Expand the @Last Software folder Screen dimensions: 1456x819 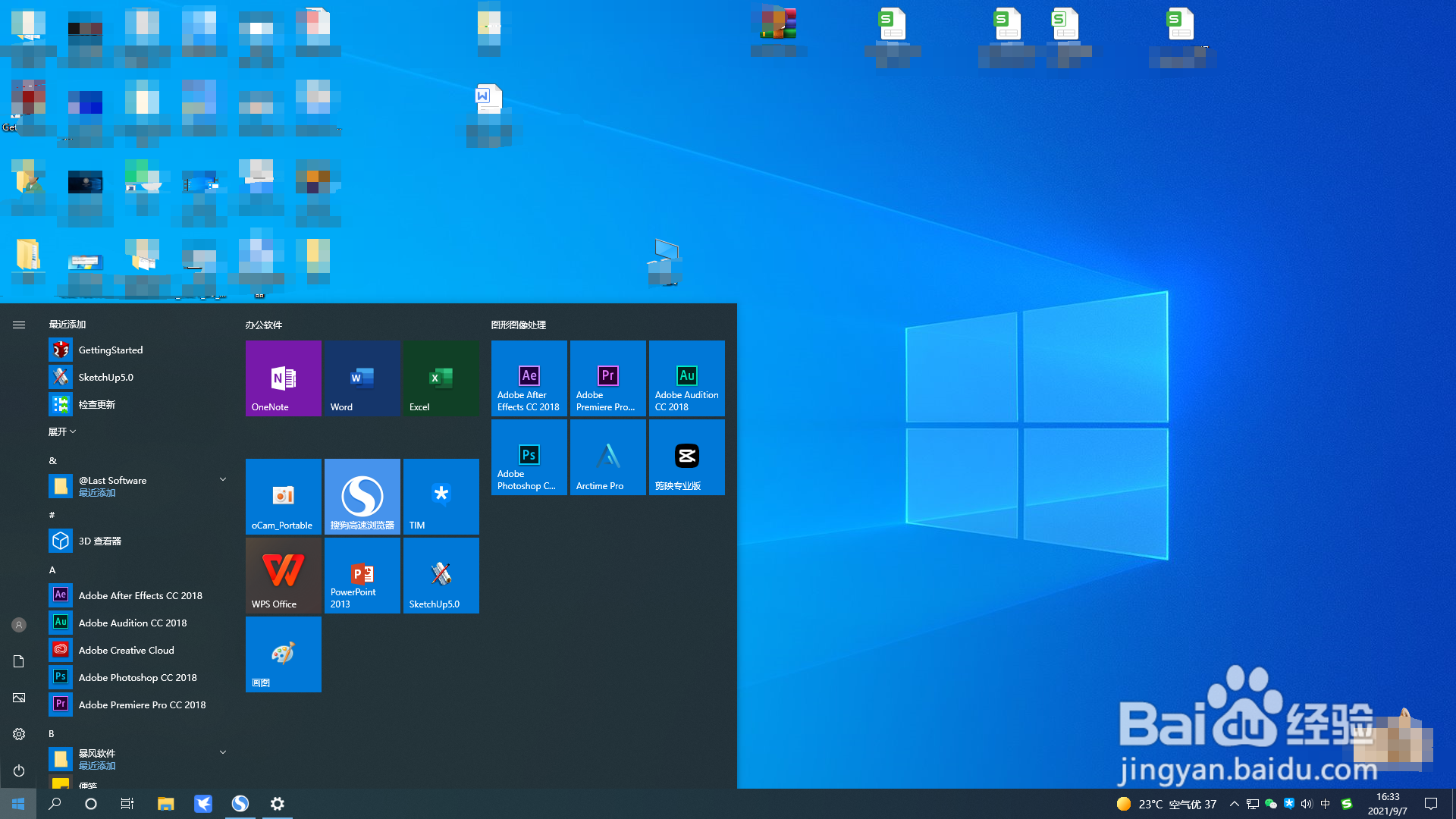click(x=223, y=479)
